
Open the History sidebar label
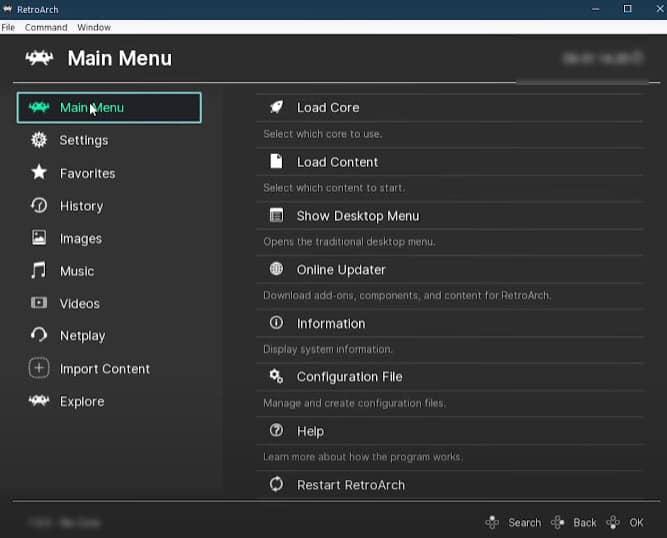point(82,206)
